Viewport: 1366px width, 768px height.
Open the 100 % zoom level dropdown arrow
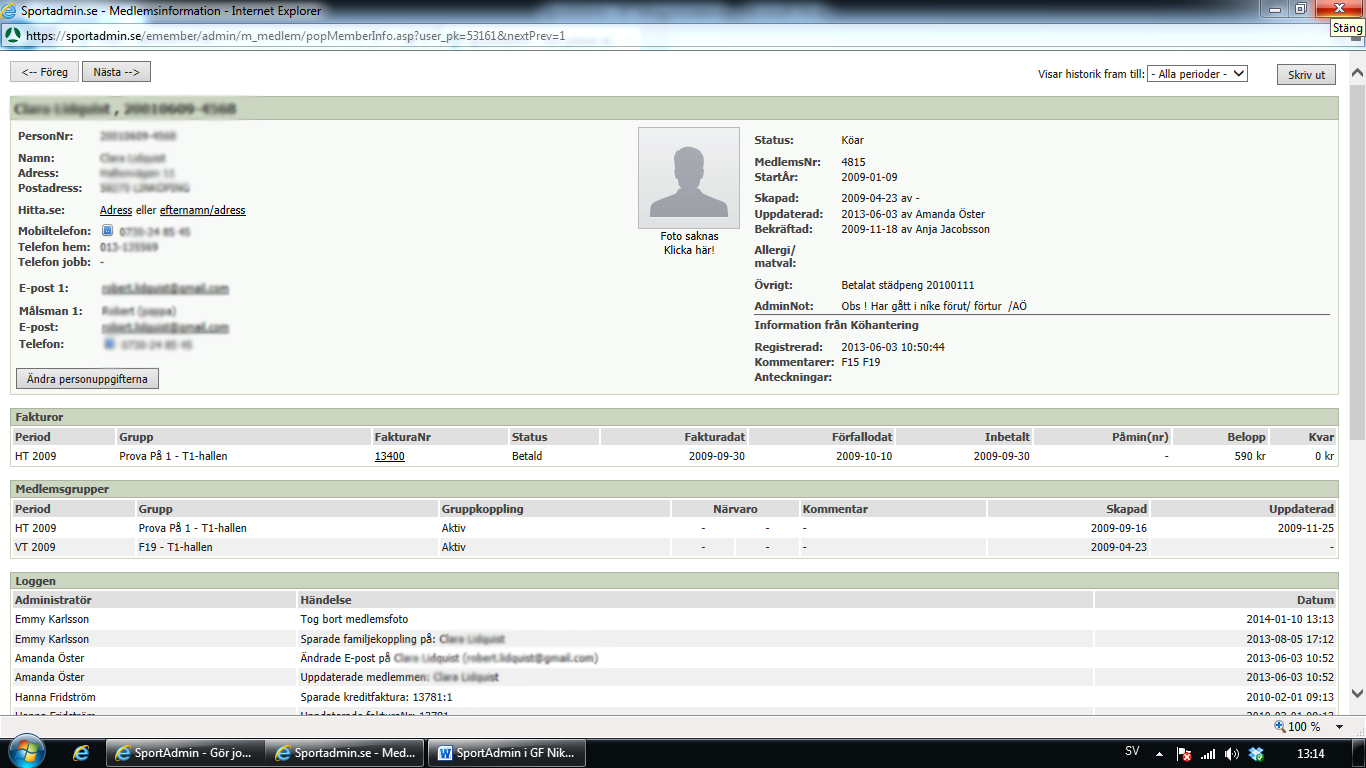point(1339,727)
